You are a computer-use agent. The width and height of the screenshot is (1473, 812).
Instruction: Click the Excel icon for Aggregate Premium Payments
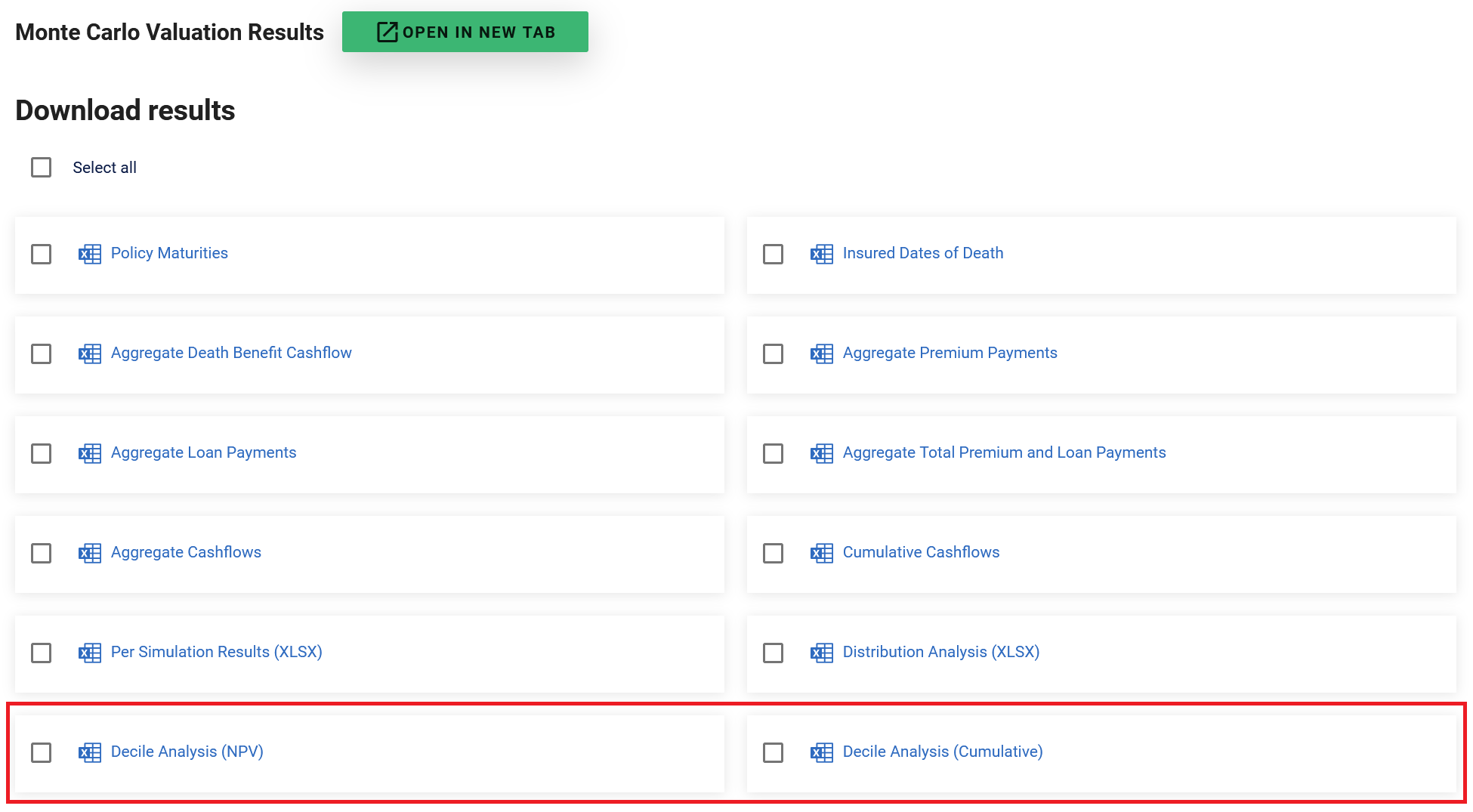click(821, 354)
